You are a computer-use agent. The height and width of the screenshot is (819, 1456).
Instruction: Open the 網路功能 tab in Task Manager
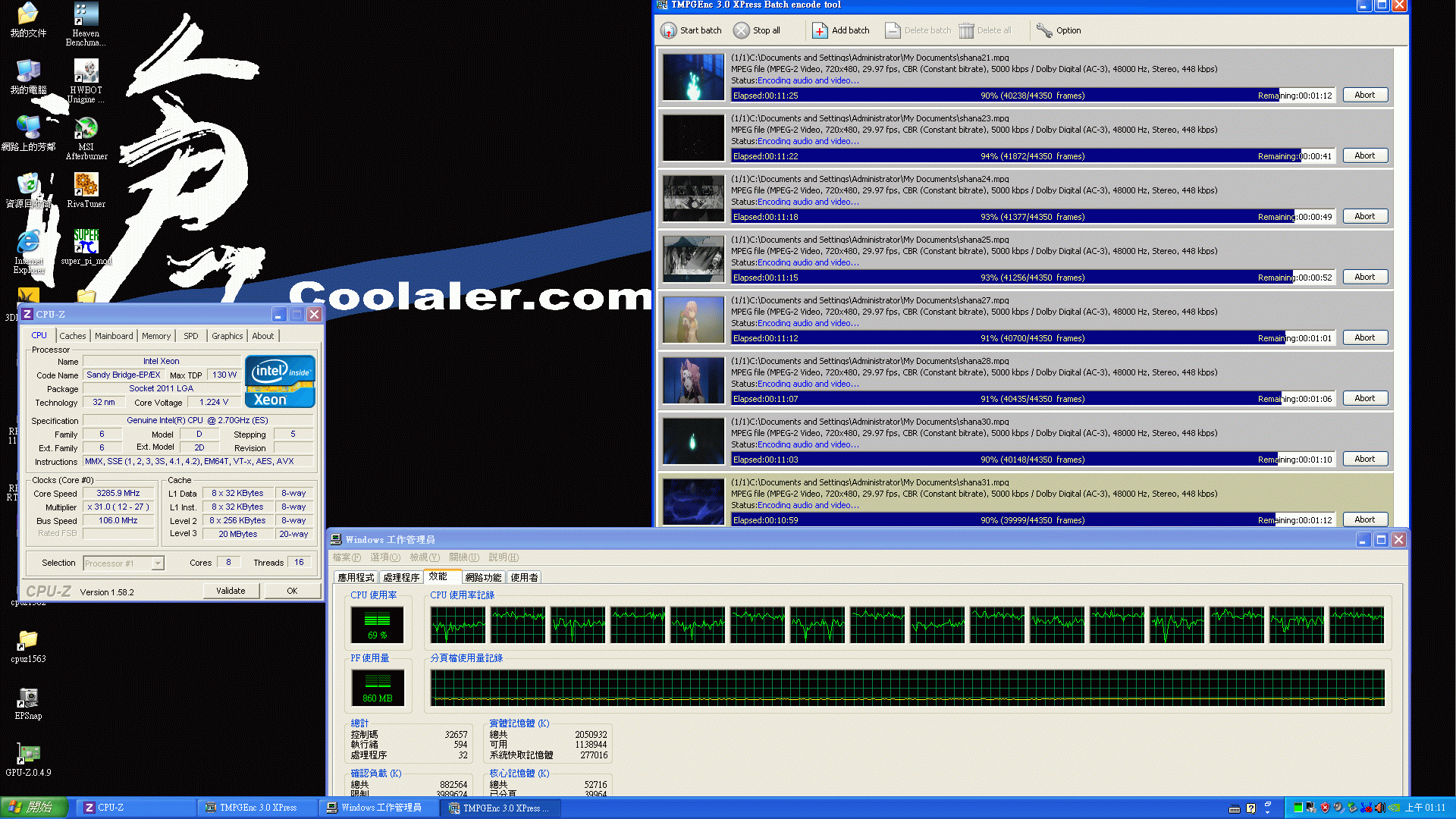pos(483,577)
